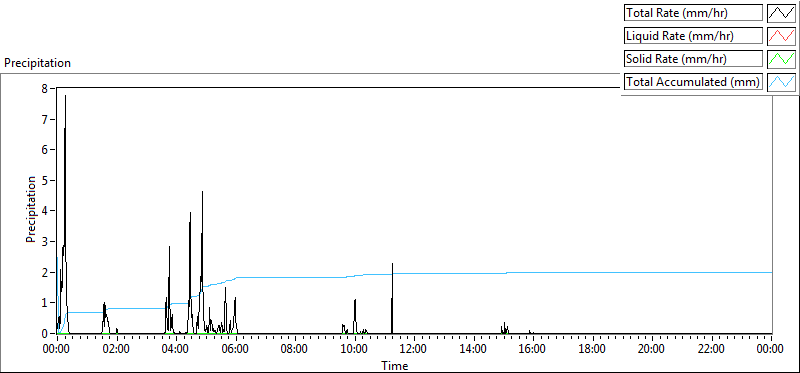Screen dimensions: 800x373
Task: Click the 04:00 time axis tick label
Action: point(176,350)
